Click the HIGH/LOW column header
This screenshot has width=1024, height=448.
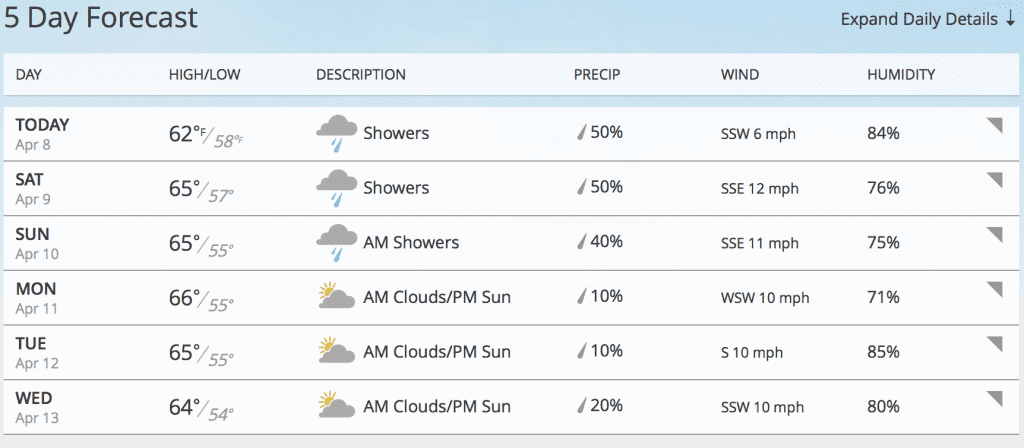[204, 74]
